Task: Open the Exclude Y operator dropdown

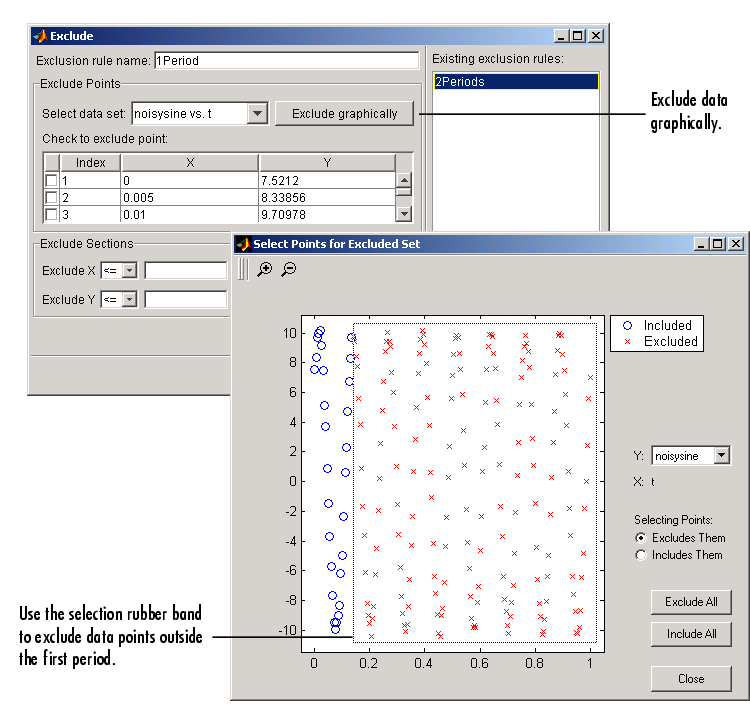Action: coord(129,300)
